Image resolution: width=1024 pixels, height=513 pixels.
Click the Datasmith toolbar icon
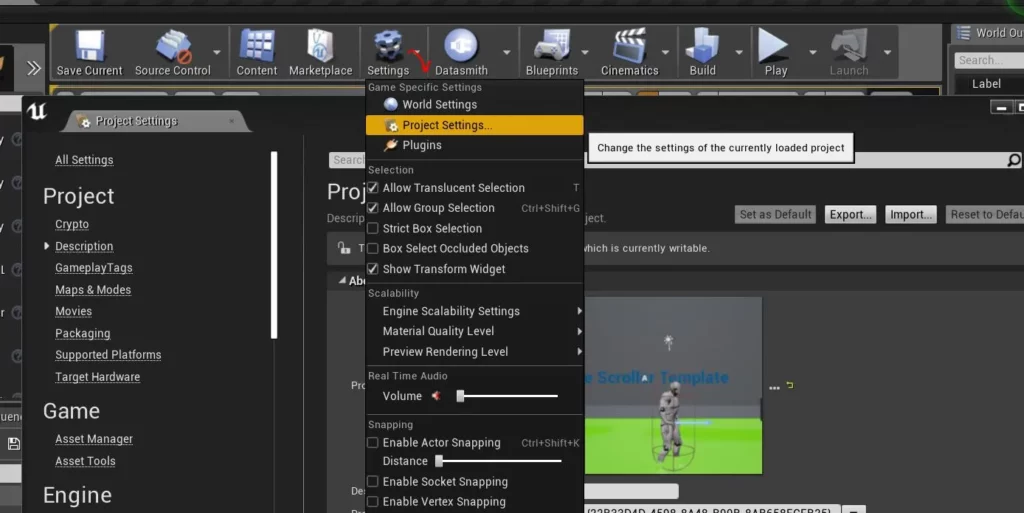tap(461, 47)
